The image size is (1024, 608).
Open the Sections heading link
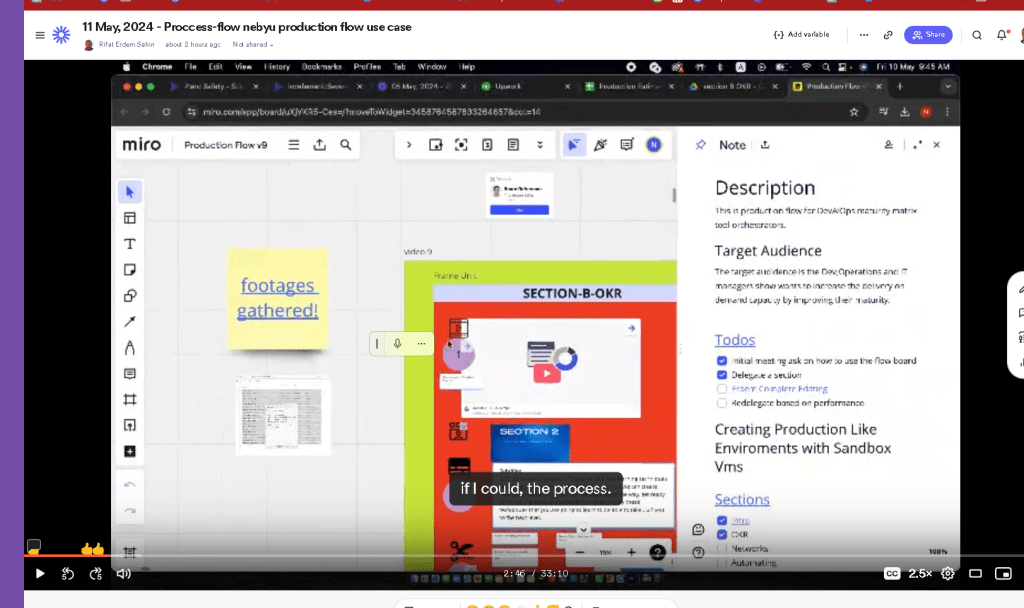coord(742,499)
